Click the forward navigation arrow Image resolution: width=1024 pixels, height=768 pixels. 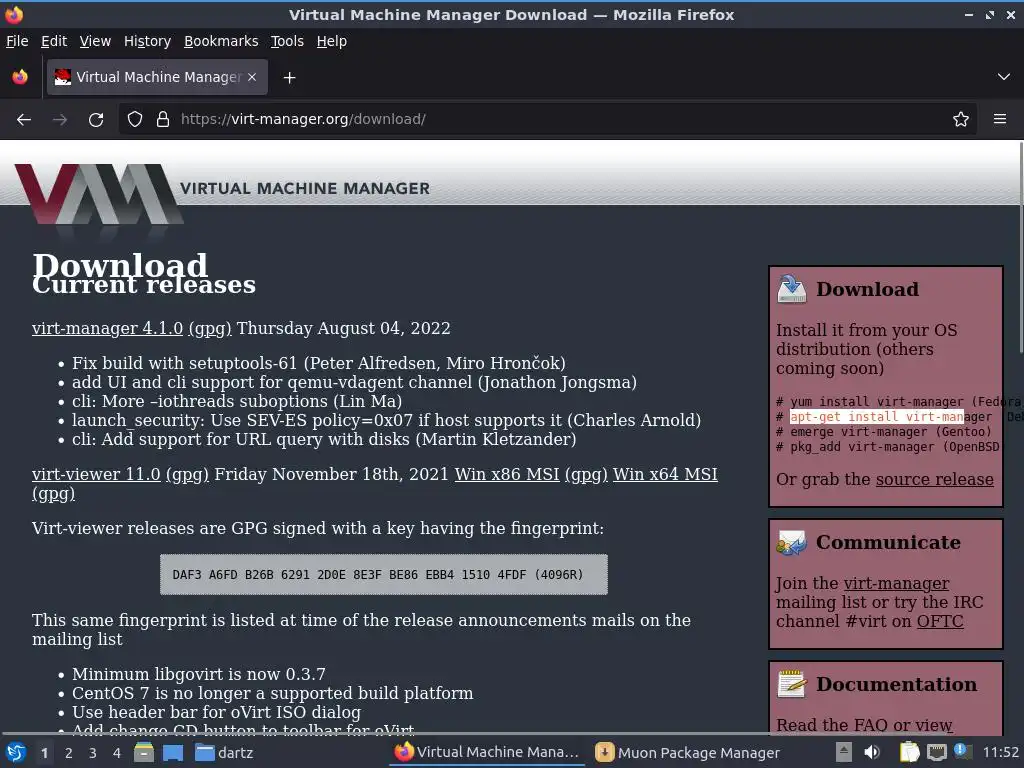60,120
